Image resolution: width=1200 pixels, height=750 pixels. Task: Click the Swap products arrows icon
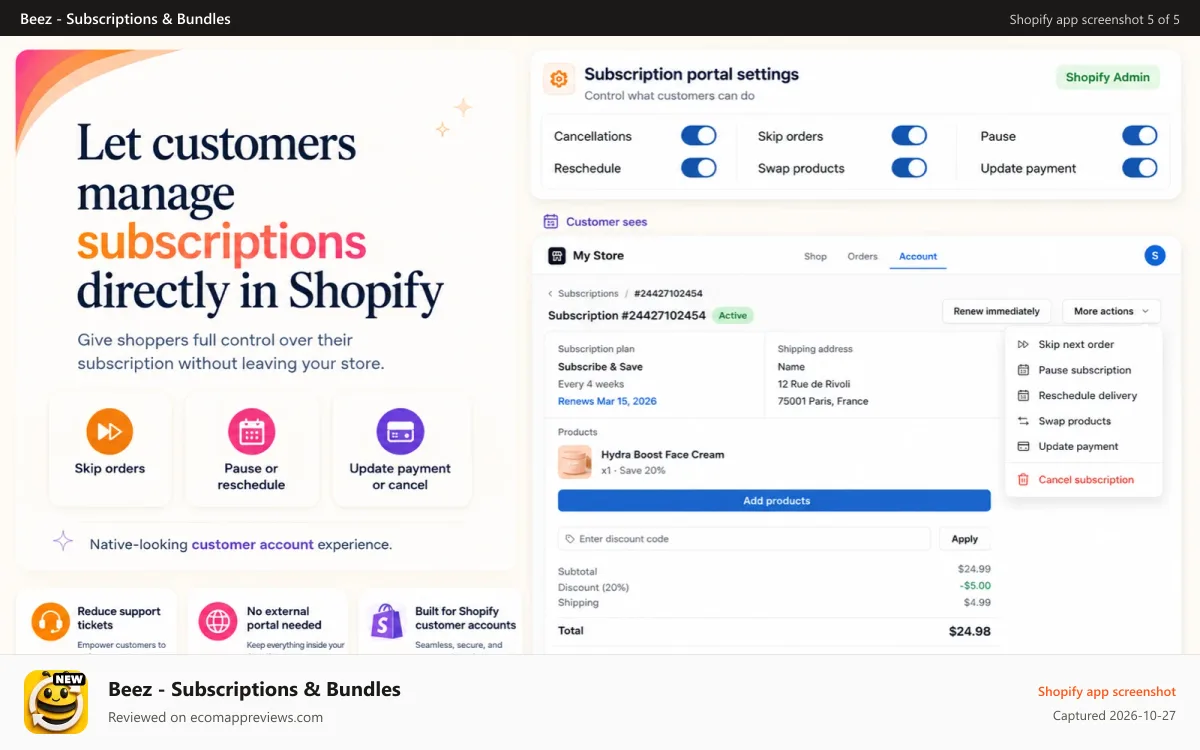(1023, 421)
